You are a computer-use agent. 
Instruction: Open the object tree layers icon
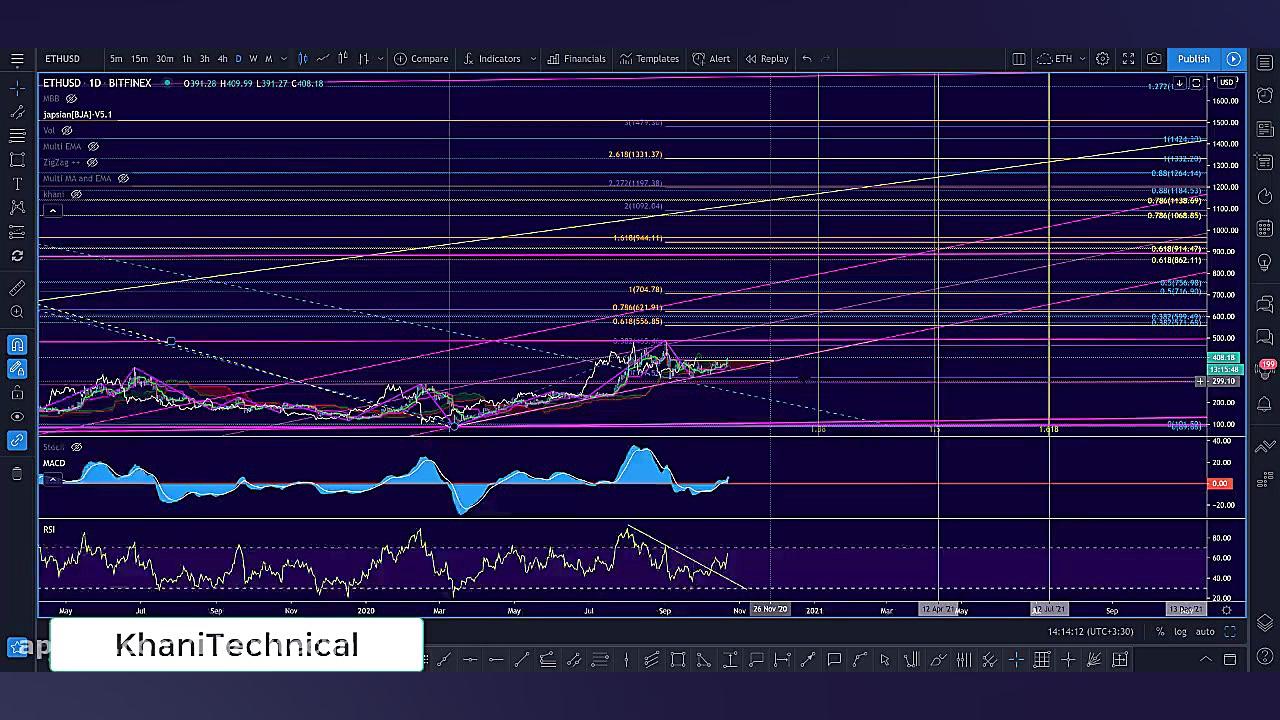pyautogui.click(x=1265, y=623)
